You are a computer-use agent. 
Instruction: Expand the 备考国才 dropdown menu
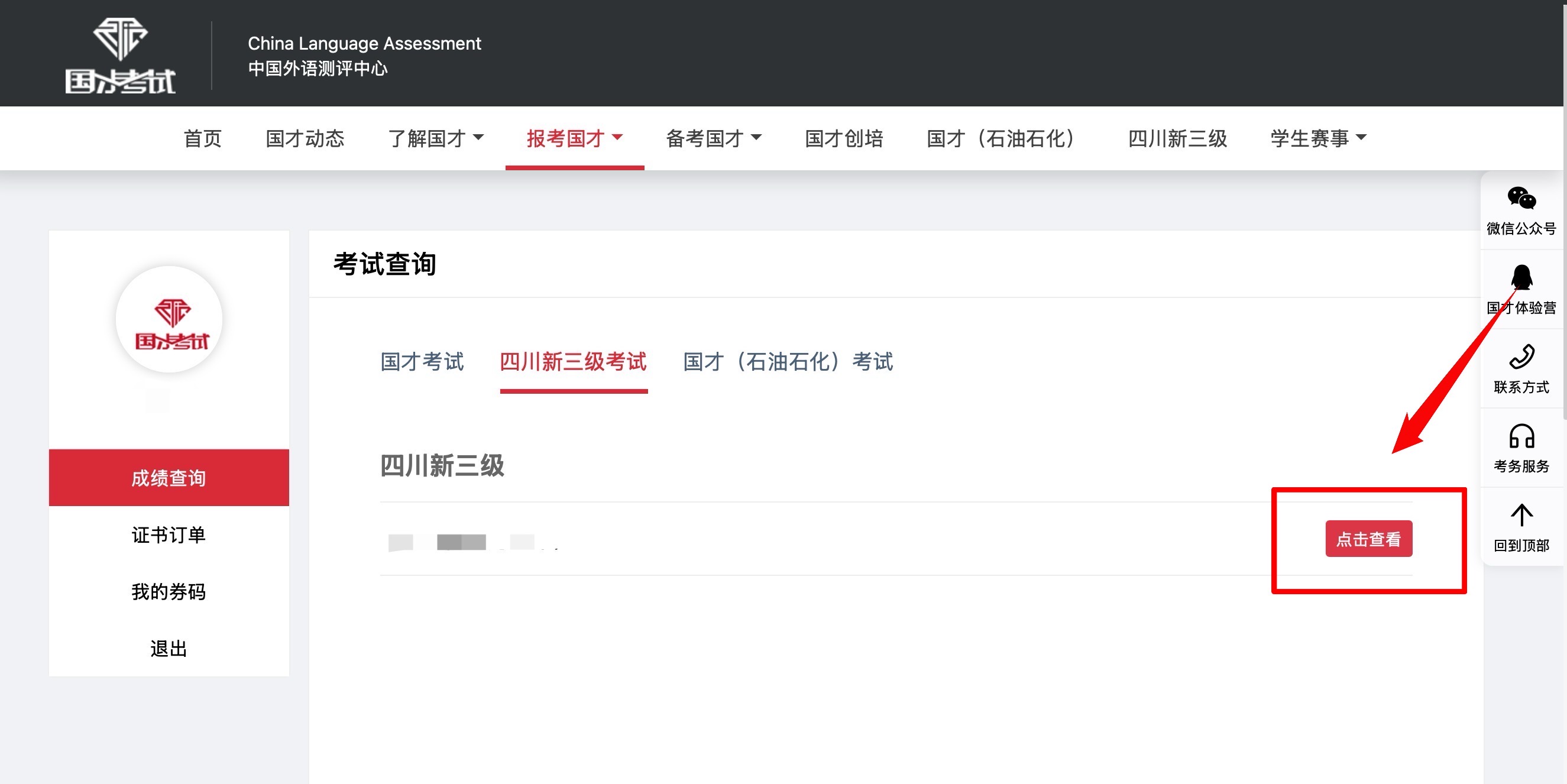(714, 139)
